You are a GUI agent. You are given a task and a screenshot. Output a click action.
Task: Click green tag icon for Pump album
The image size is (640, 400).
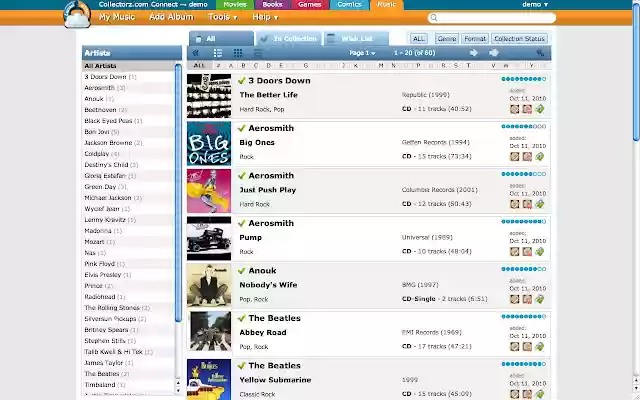540,251
